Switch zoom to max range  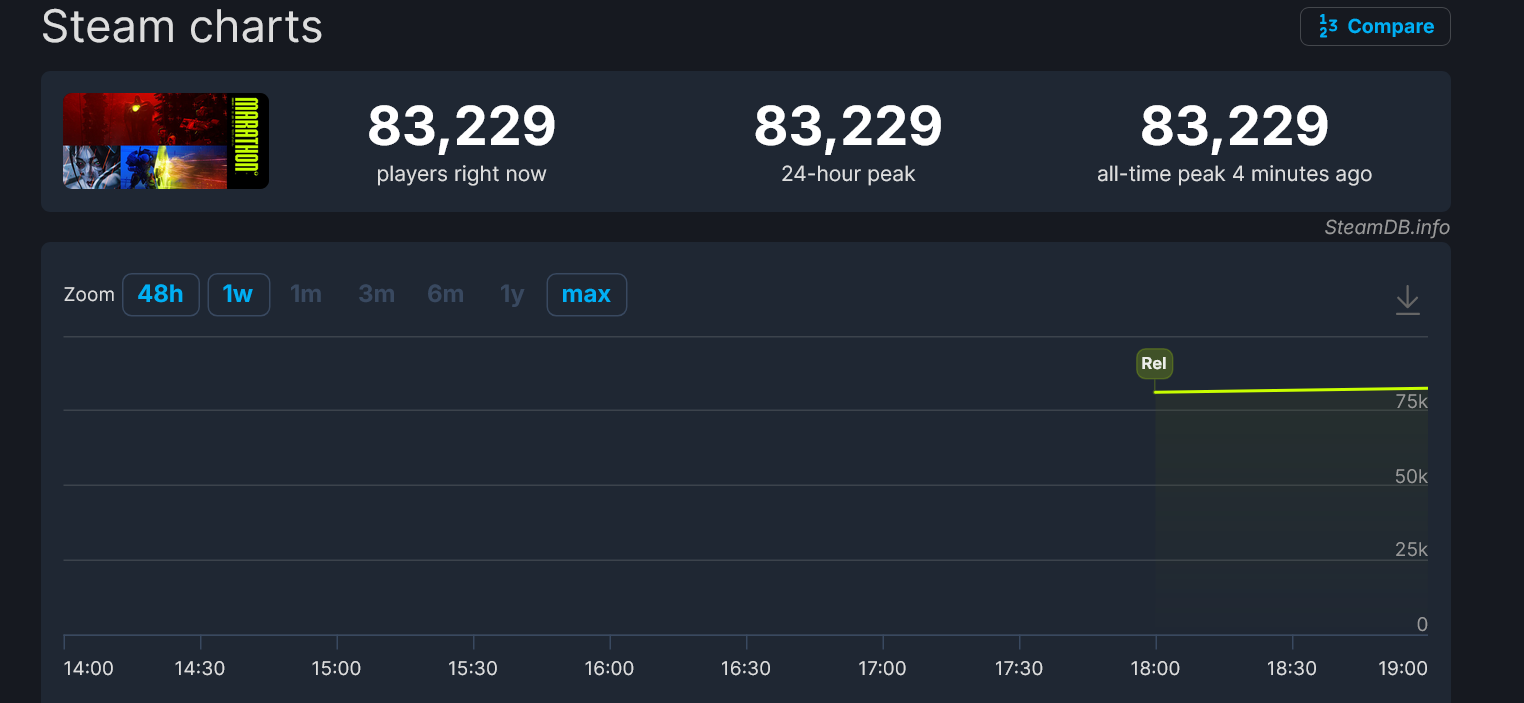coord(586,295)
